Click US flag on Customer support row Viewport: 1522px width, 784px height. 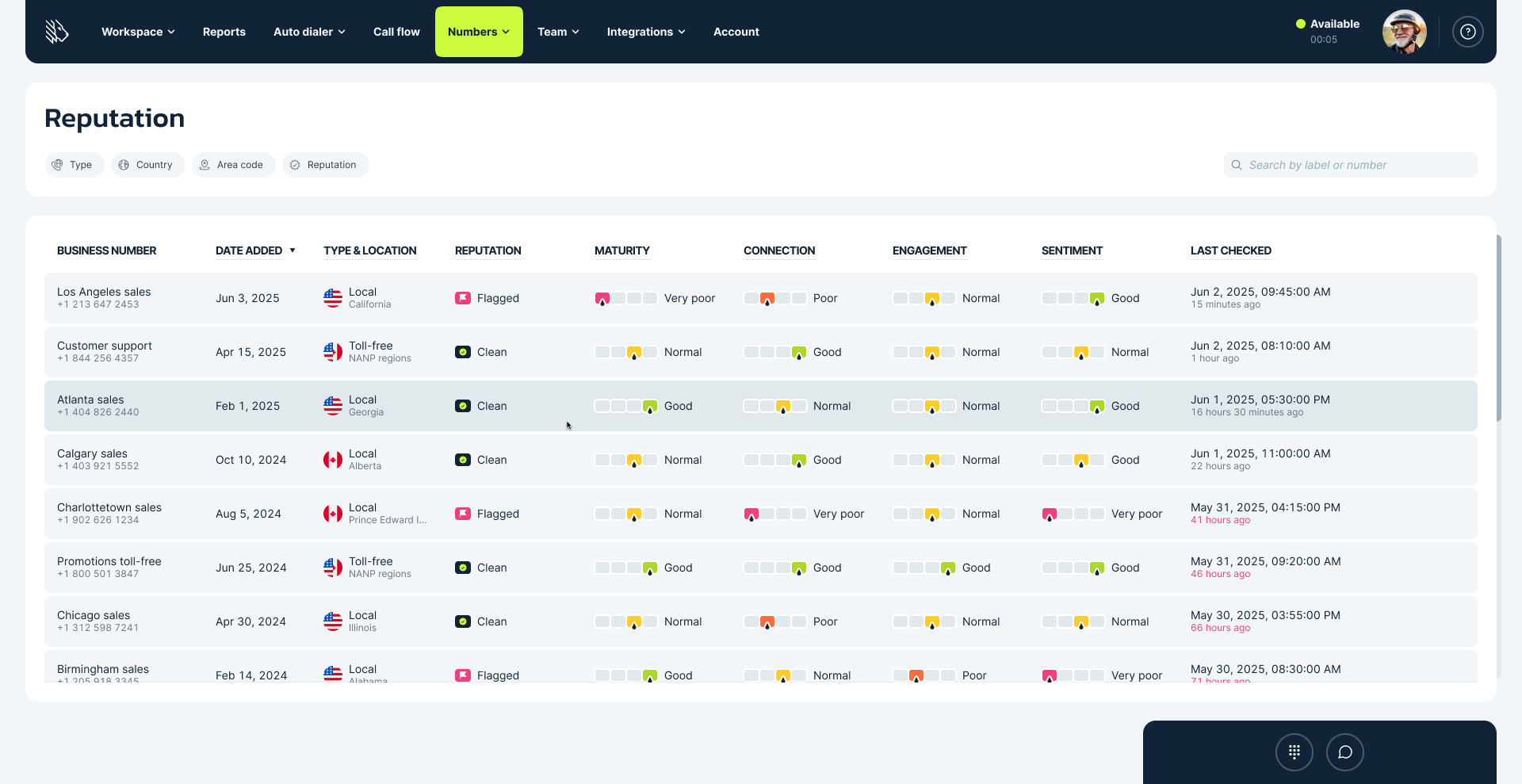pyautogui.click(x=333, y=352)
